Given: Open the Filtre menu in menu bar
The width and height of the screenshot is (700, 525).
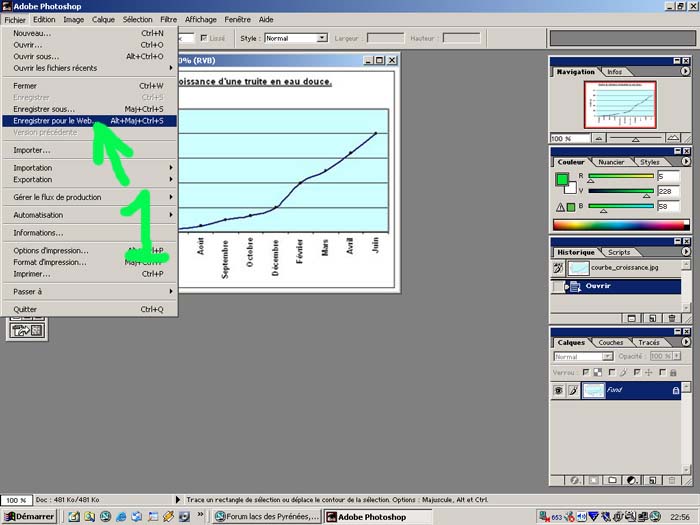Looking at the screenshot, I should coord(169,19).
